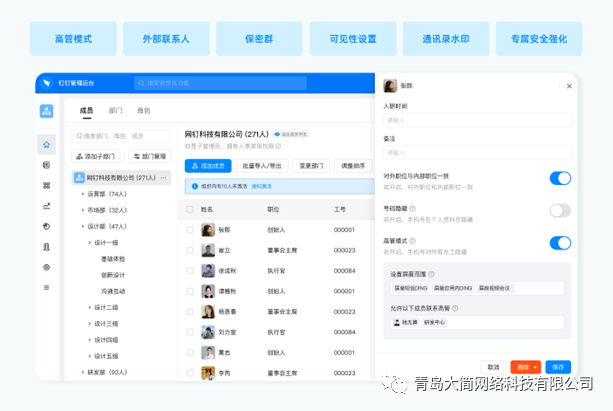Click the eye badge beside the company title
This screenshot has height=411, width=613.
(291, 134)
